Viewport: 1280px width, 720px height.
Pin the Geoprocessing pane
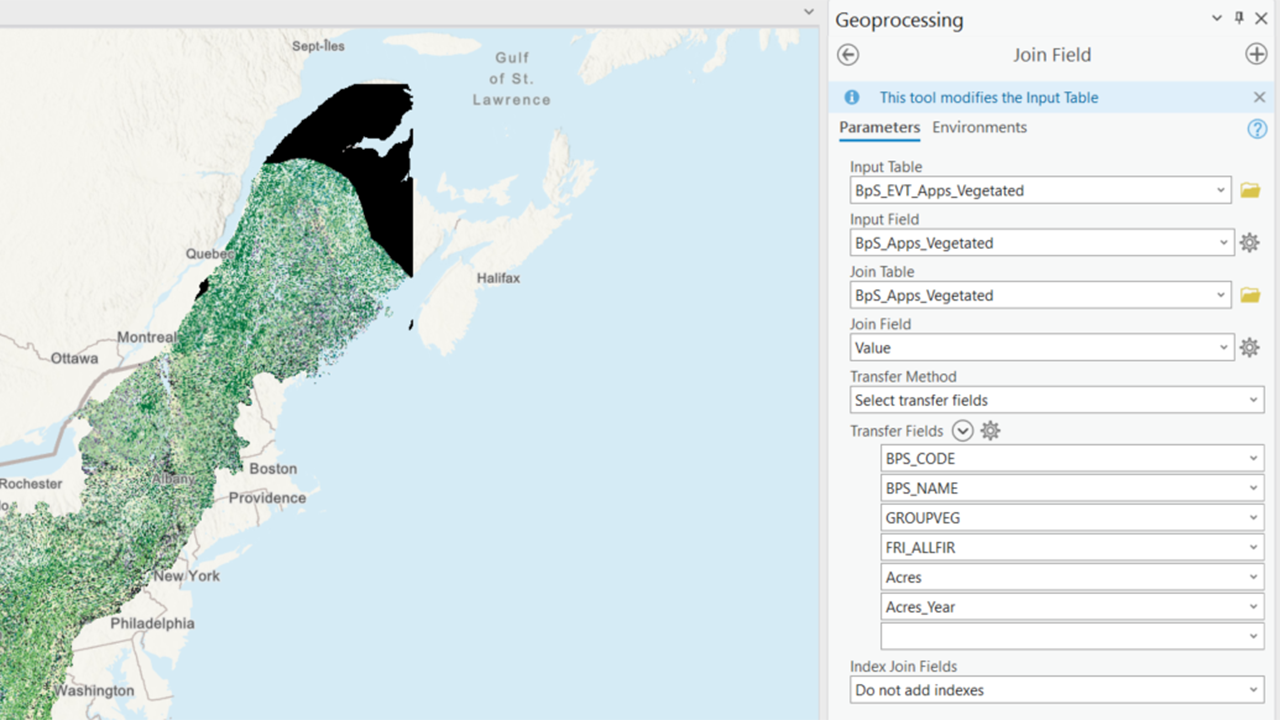[1239, 19]
